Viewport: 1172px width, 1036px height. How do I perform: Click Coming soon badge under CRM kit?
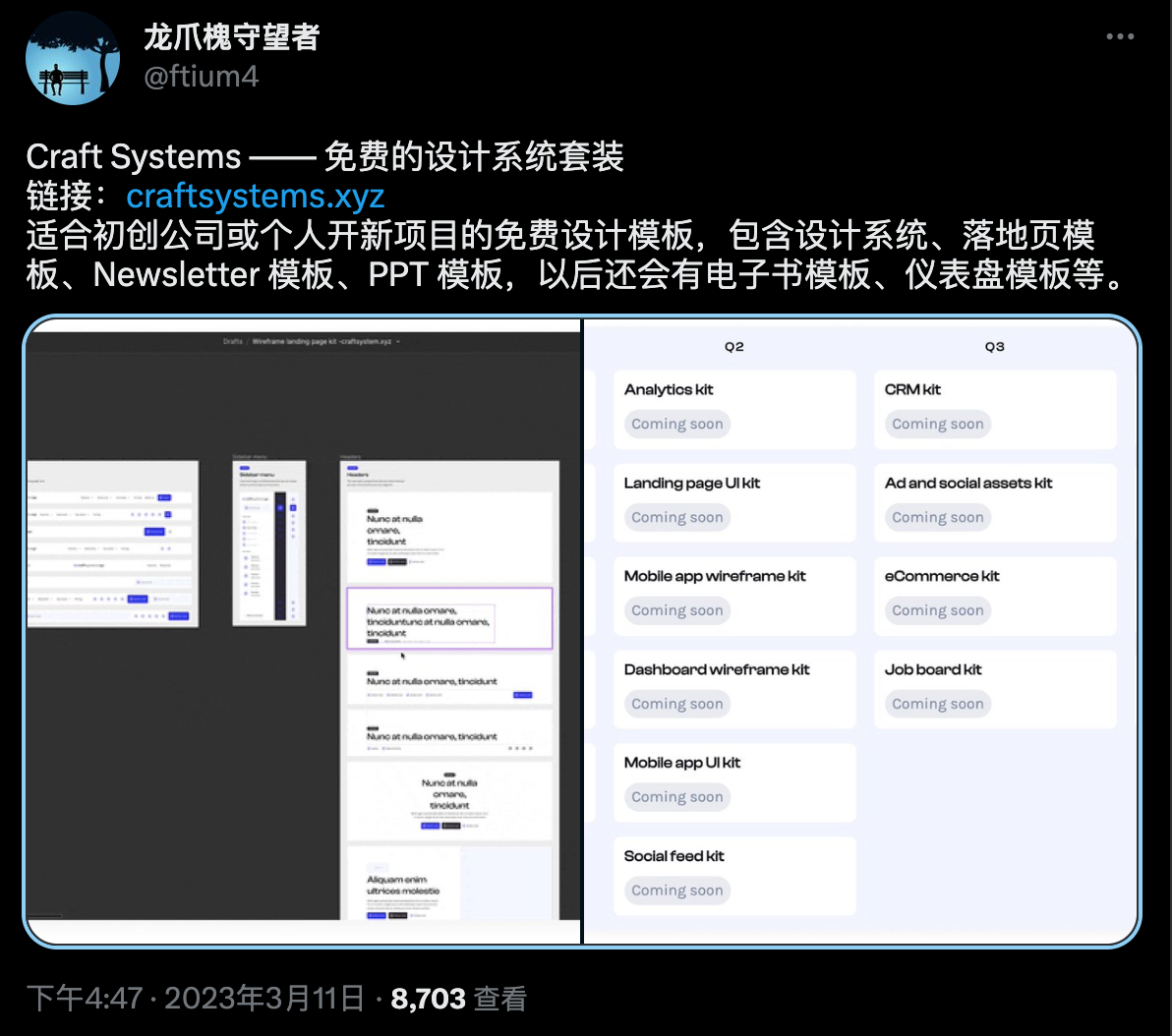tap(937, 424)
